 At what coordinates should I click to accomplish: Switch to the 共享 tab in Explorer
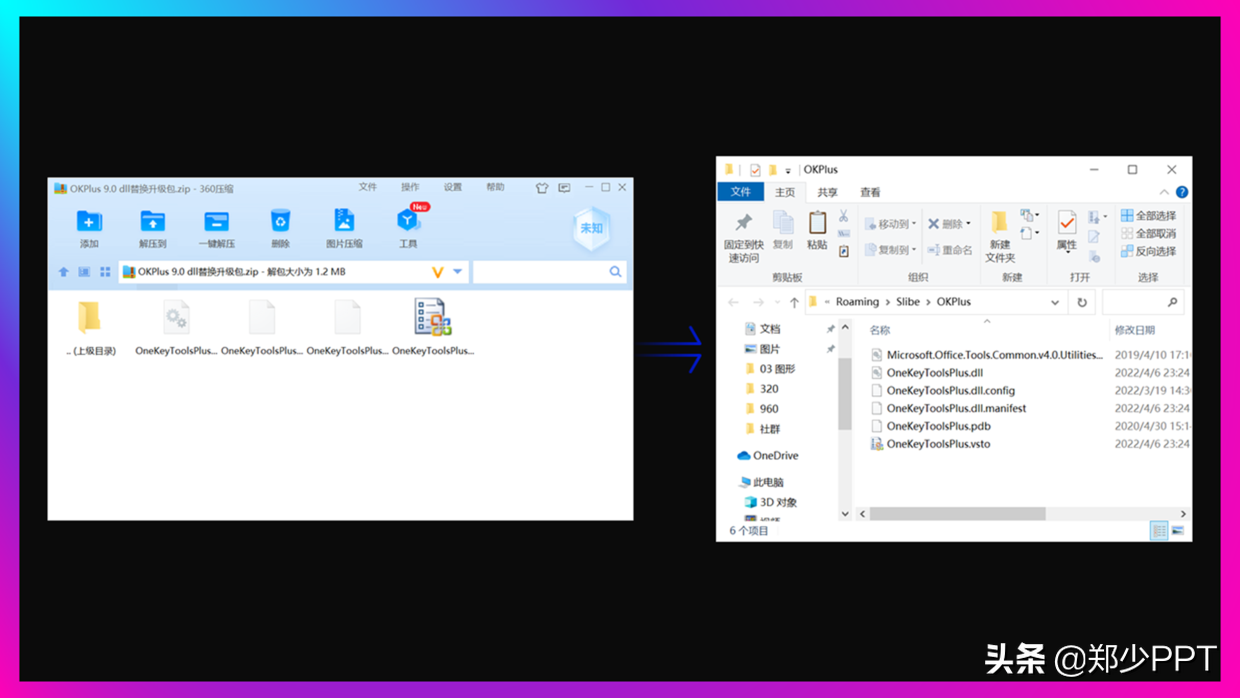827,192
